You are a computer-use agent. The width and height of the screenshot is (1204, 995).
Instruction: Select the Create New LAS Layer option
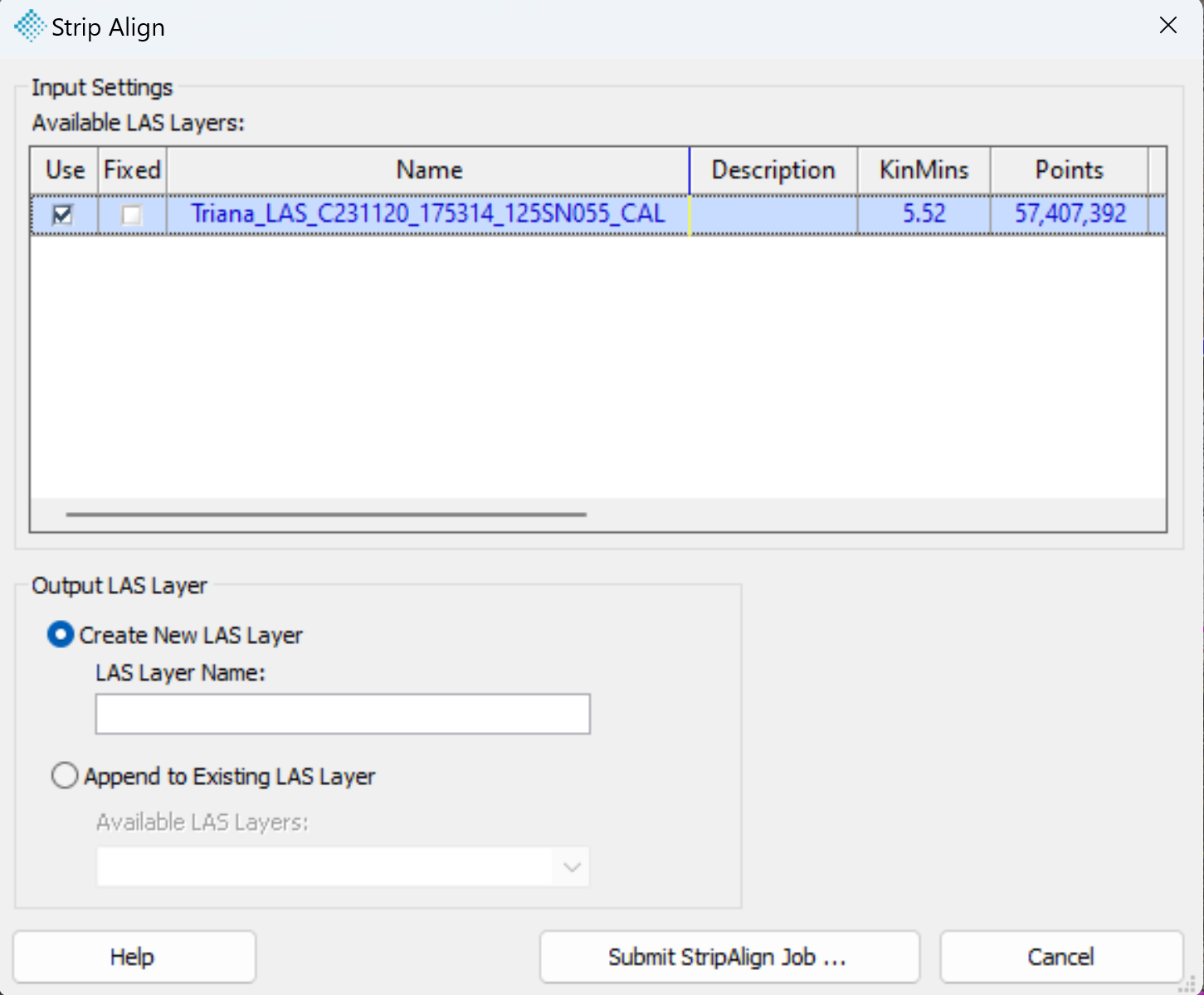(x=61, y=635)
